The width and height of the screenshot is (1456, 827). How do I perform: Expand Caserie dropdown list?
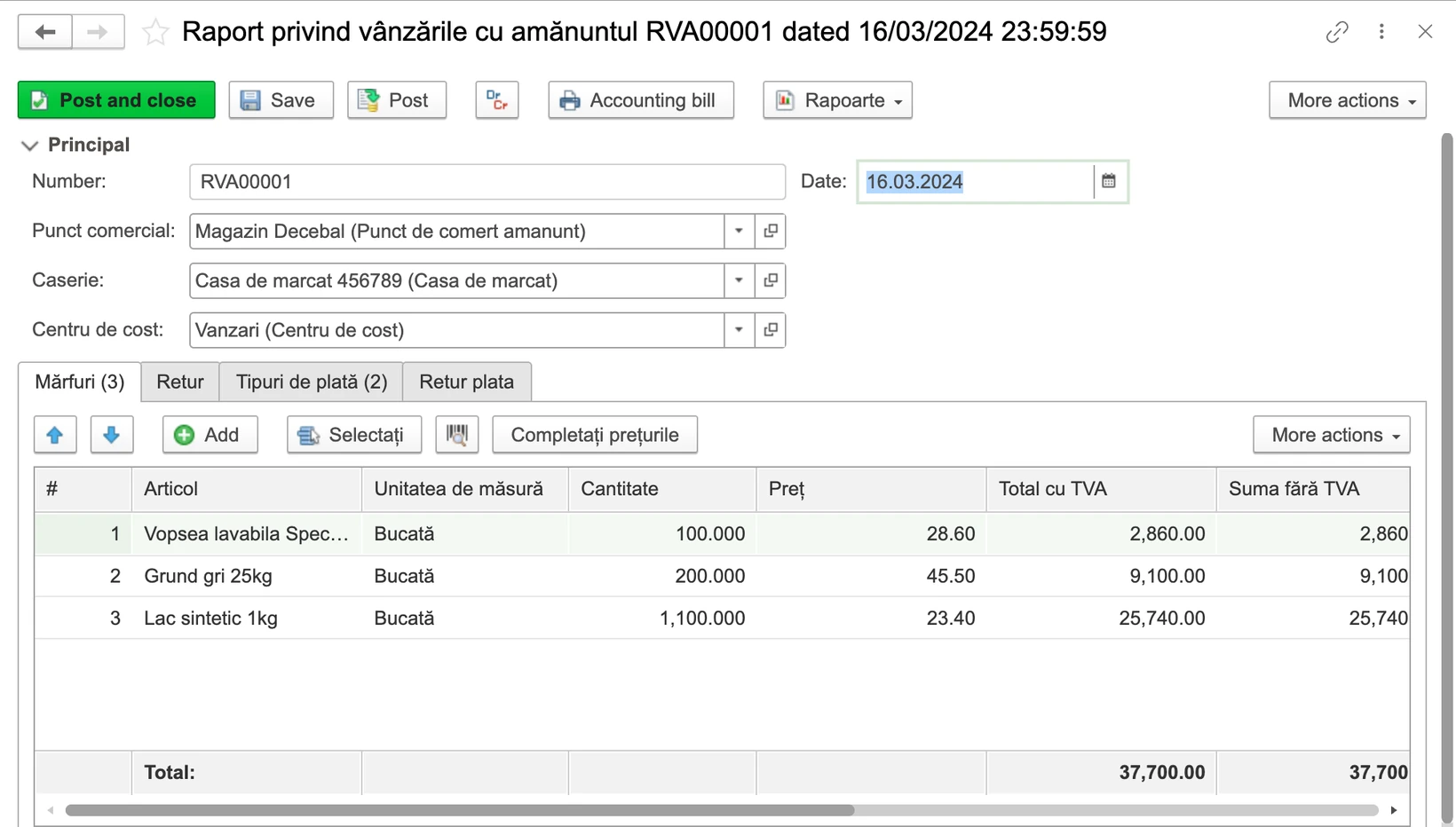[739, 280]
